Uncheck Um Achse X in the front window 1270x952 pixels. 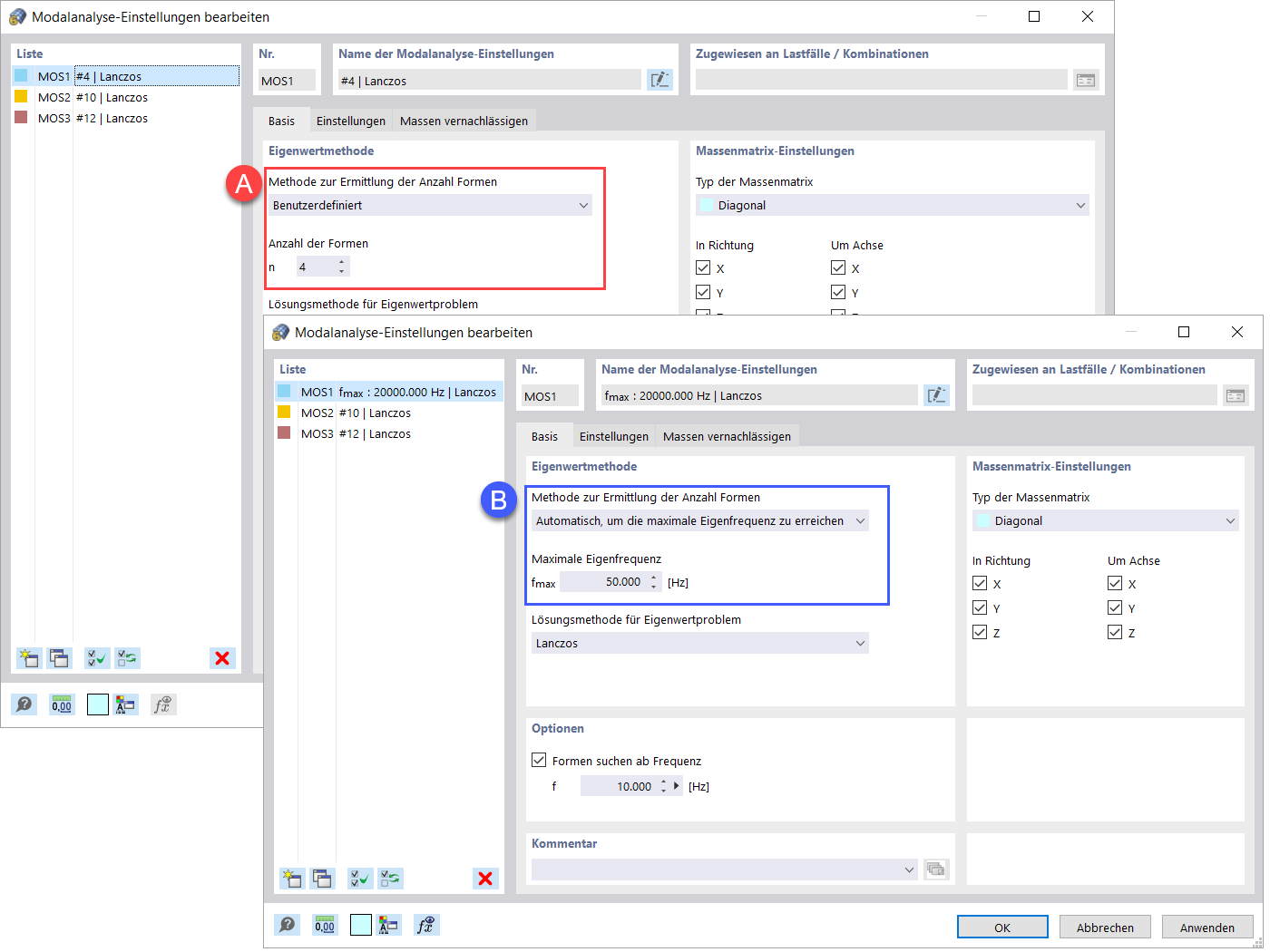[x=1115, y=584]
